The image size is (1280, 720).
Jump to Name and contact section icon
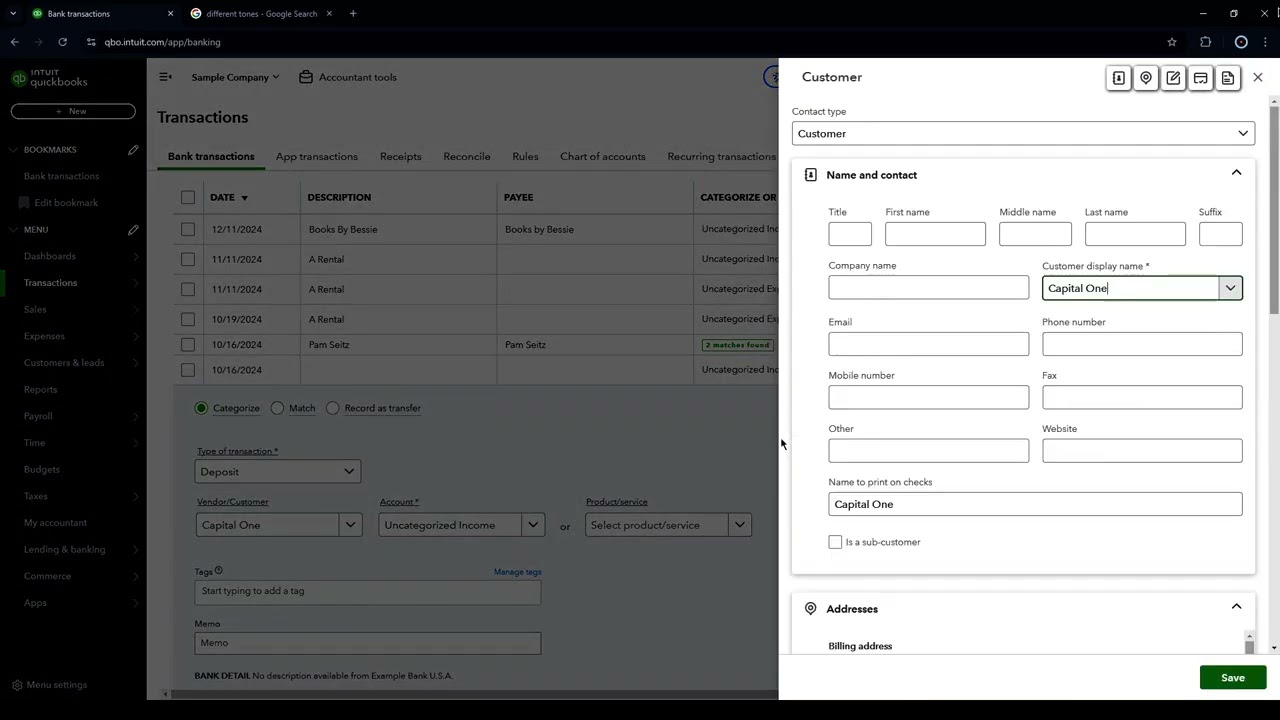pos(1119,78)
